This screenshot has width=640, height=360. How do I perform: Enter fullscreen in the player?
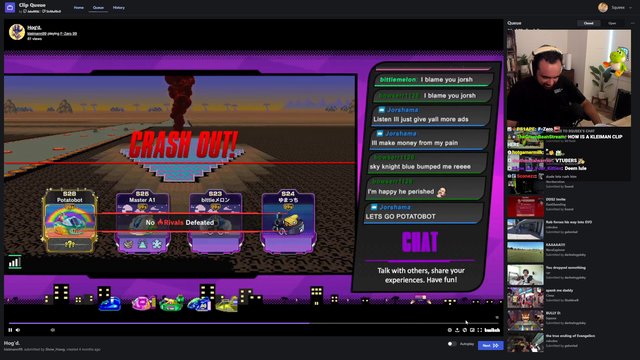pyautogui.click(x=480, y=330)
